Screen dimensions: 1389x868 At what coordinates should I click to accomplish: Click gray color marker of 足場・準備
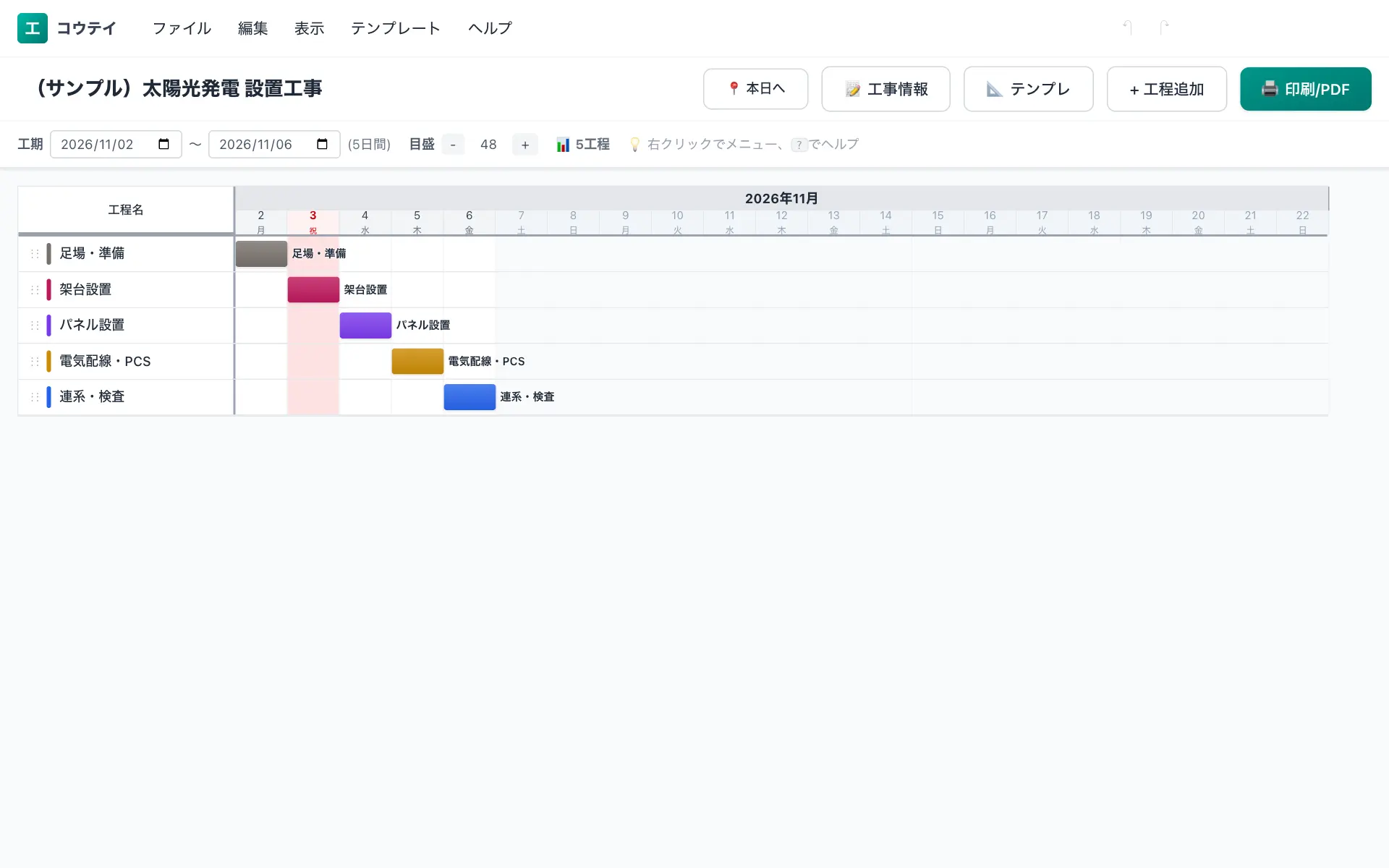[x=48, y=254]
